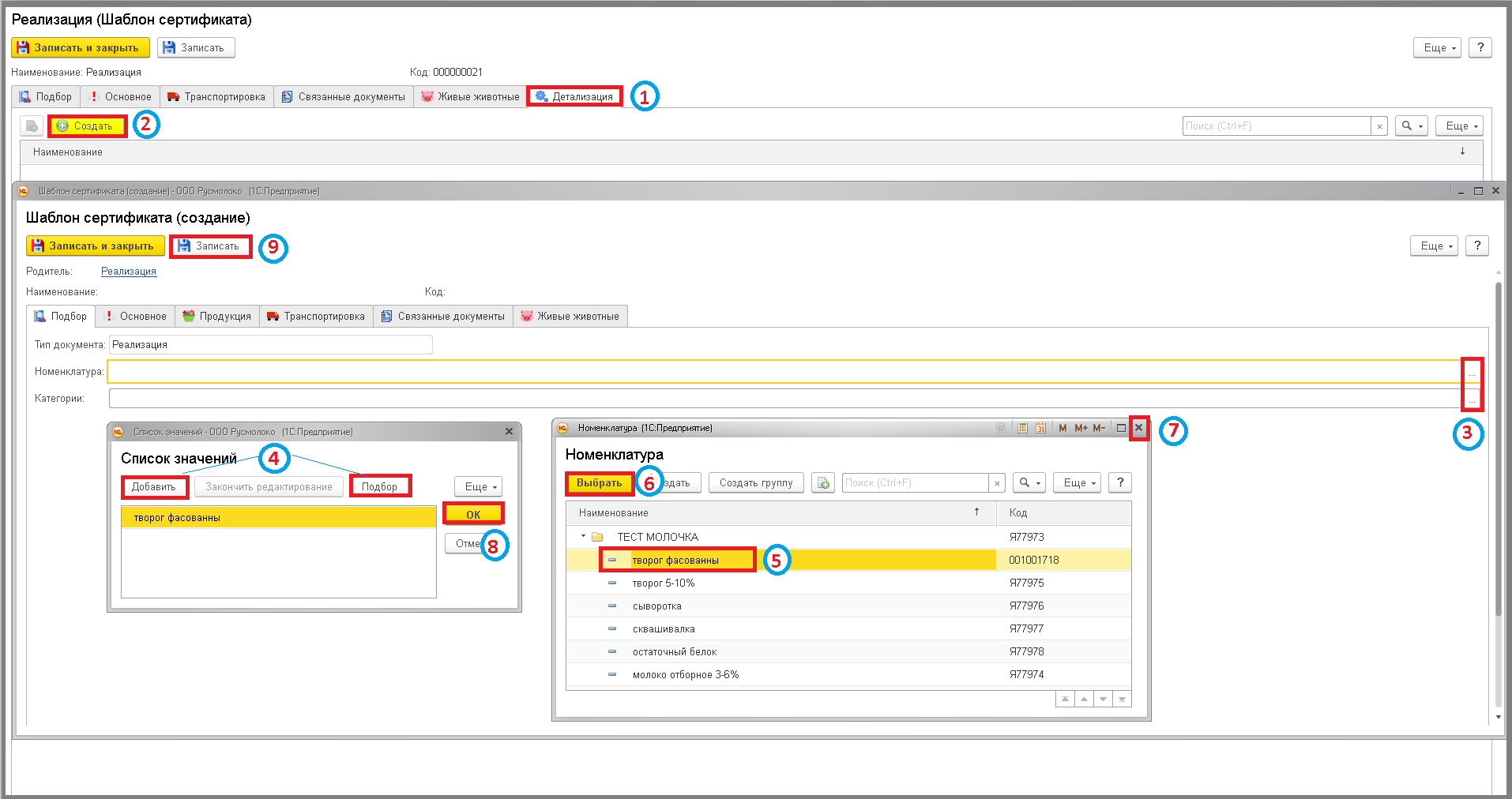
Task: Open Еще menu at top of Реализация window
Action: [x=1437, y=47]
